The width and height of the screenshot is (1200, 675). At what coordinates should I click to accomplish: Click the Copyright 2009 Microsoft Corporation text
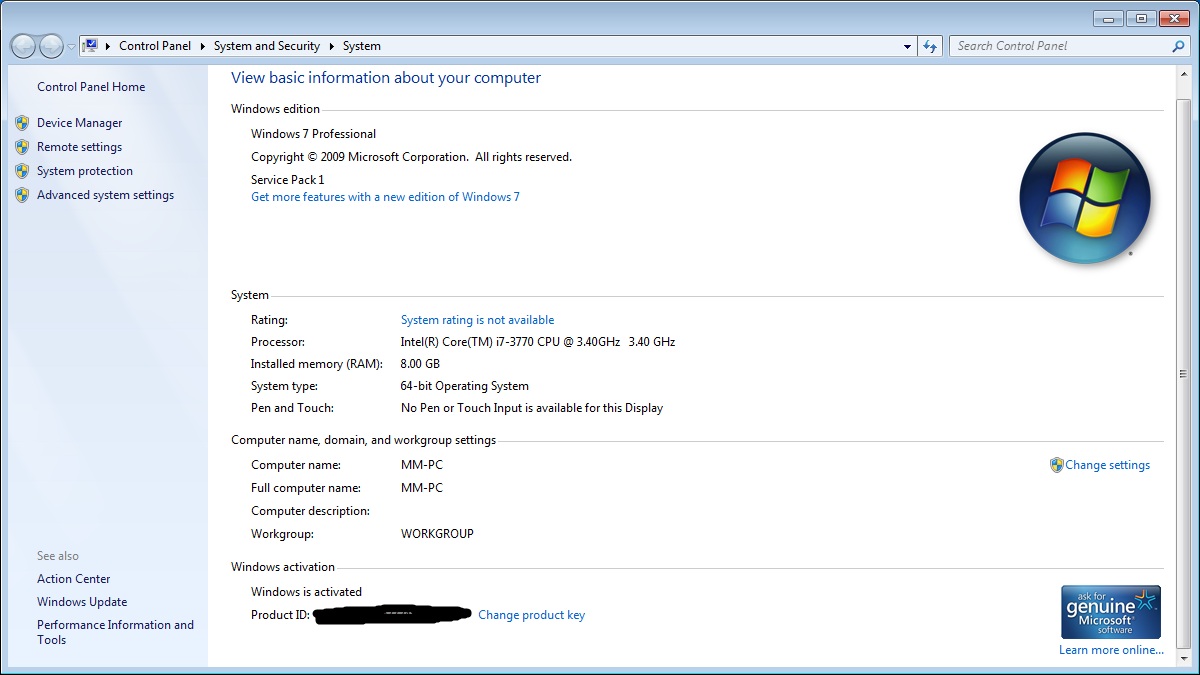(x=411, y=157)
